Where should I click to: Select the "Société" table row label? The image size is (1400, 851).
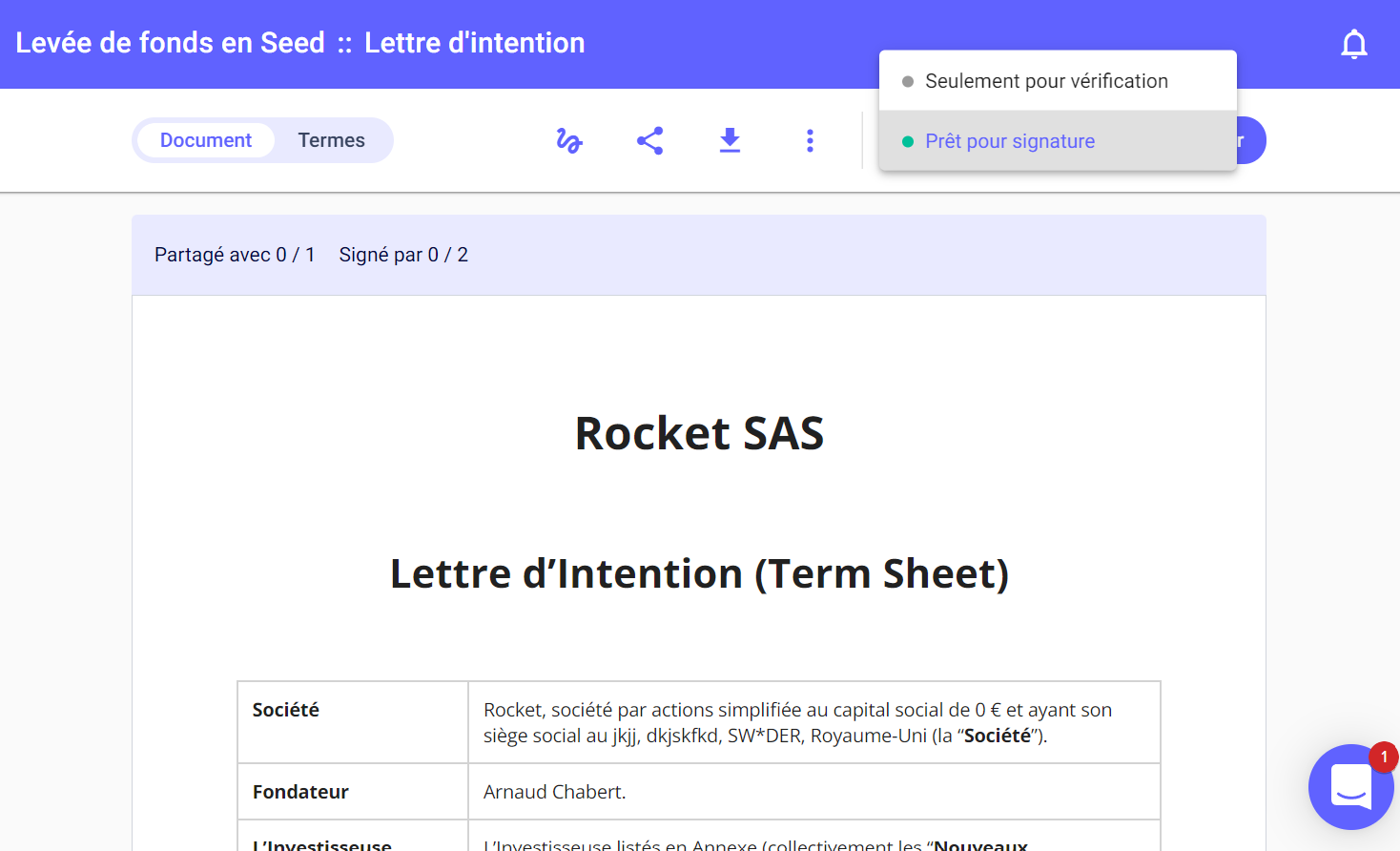coord(286,710)
